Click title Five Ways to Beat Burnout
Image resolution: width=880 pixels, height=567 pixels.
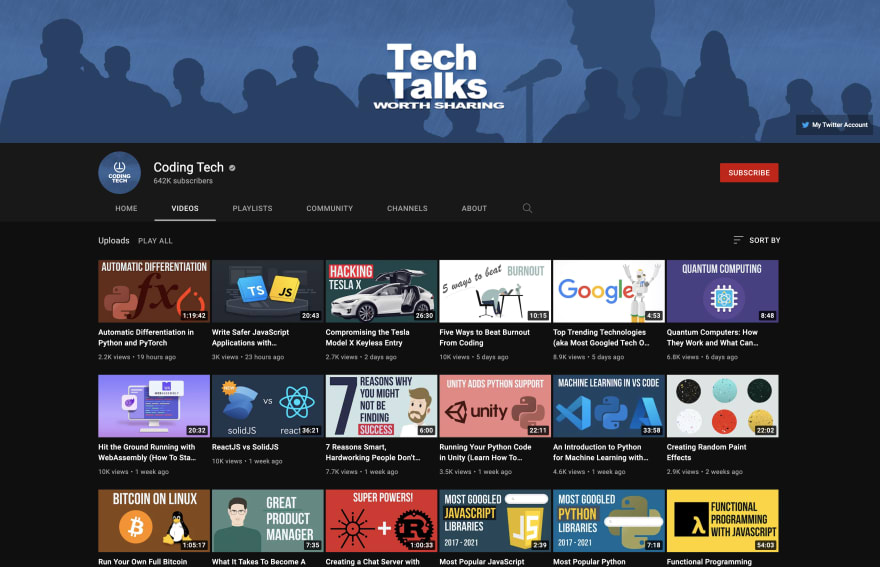pos(484,337)
